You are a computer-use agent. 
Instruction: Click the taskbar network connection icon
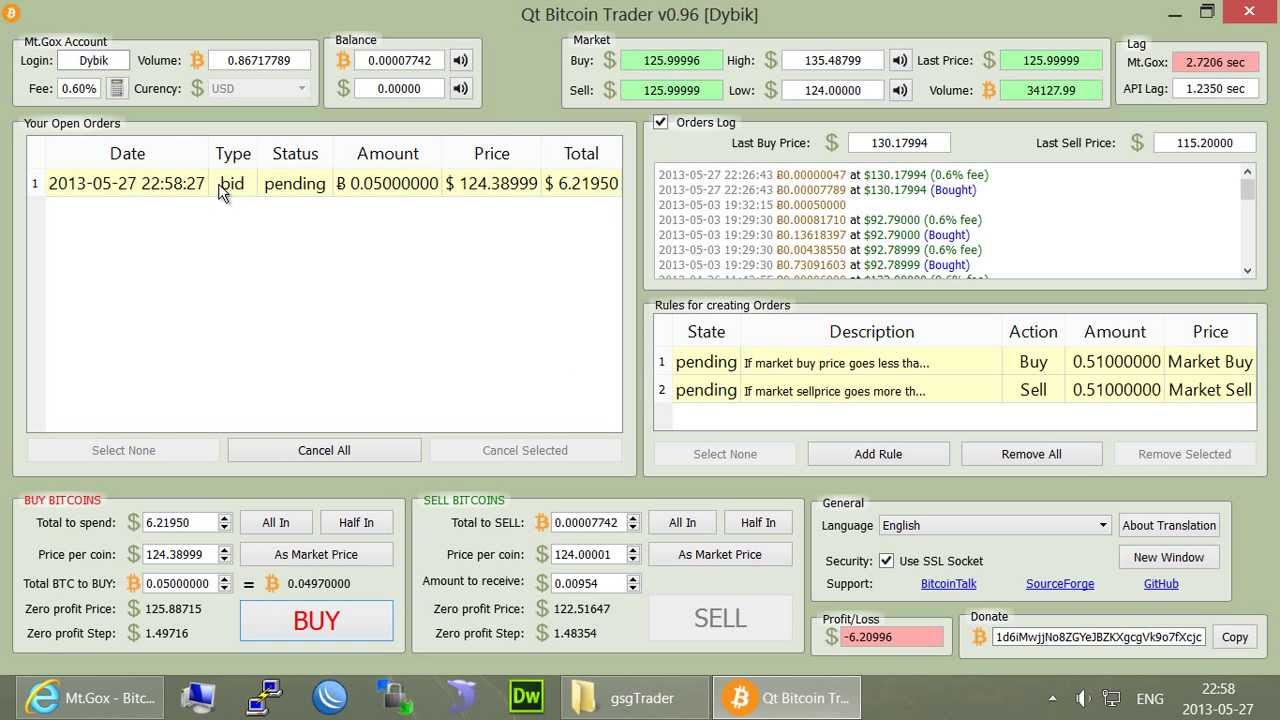click(264, 698)
